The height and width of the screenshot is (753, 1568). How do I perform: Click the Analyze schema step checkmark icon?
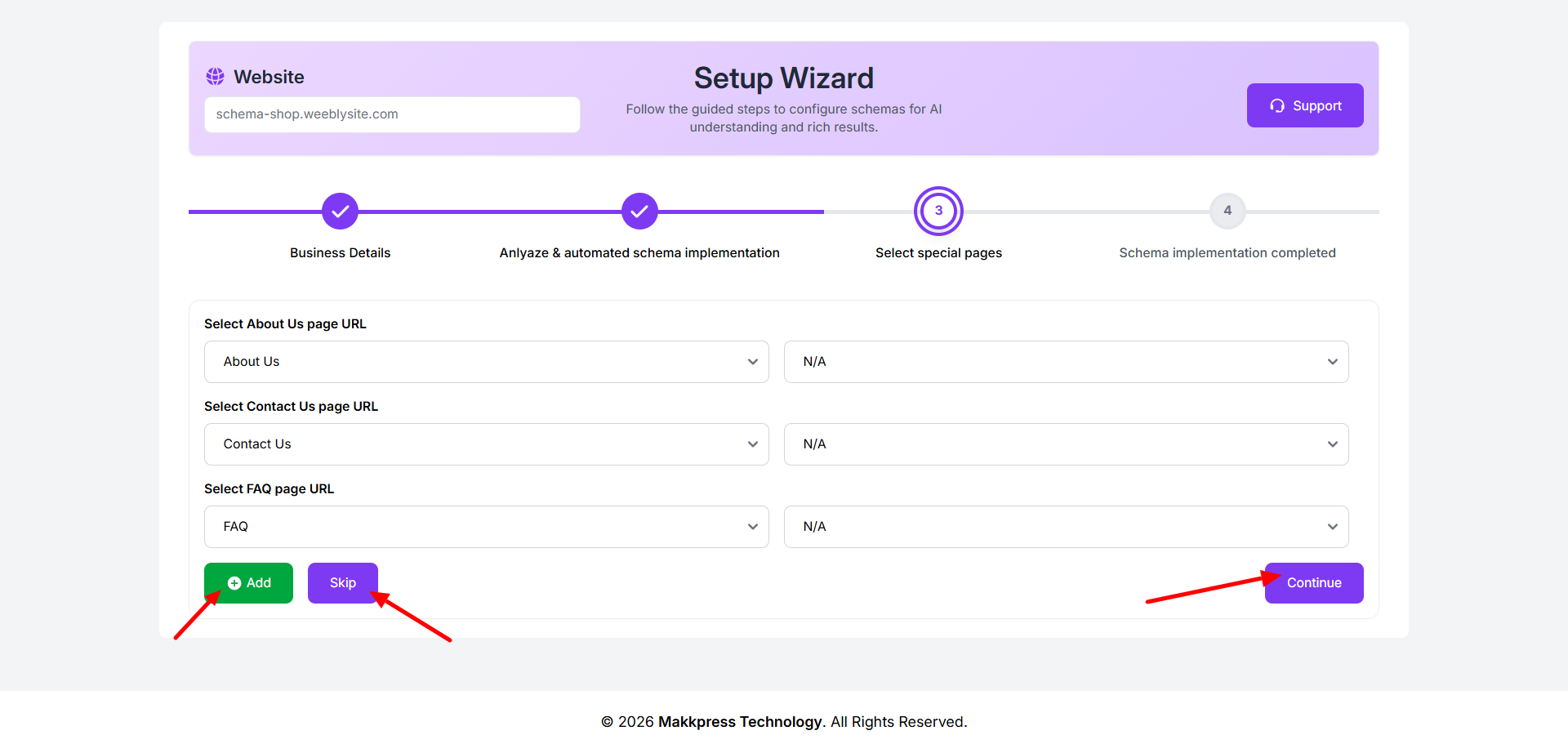coord(639,212)
